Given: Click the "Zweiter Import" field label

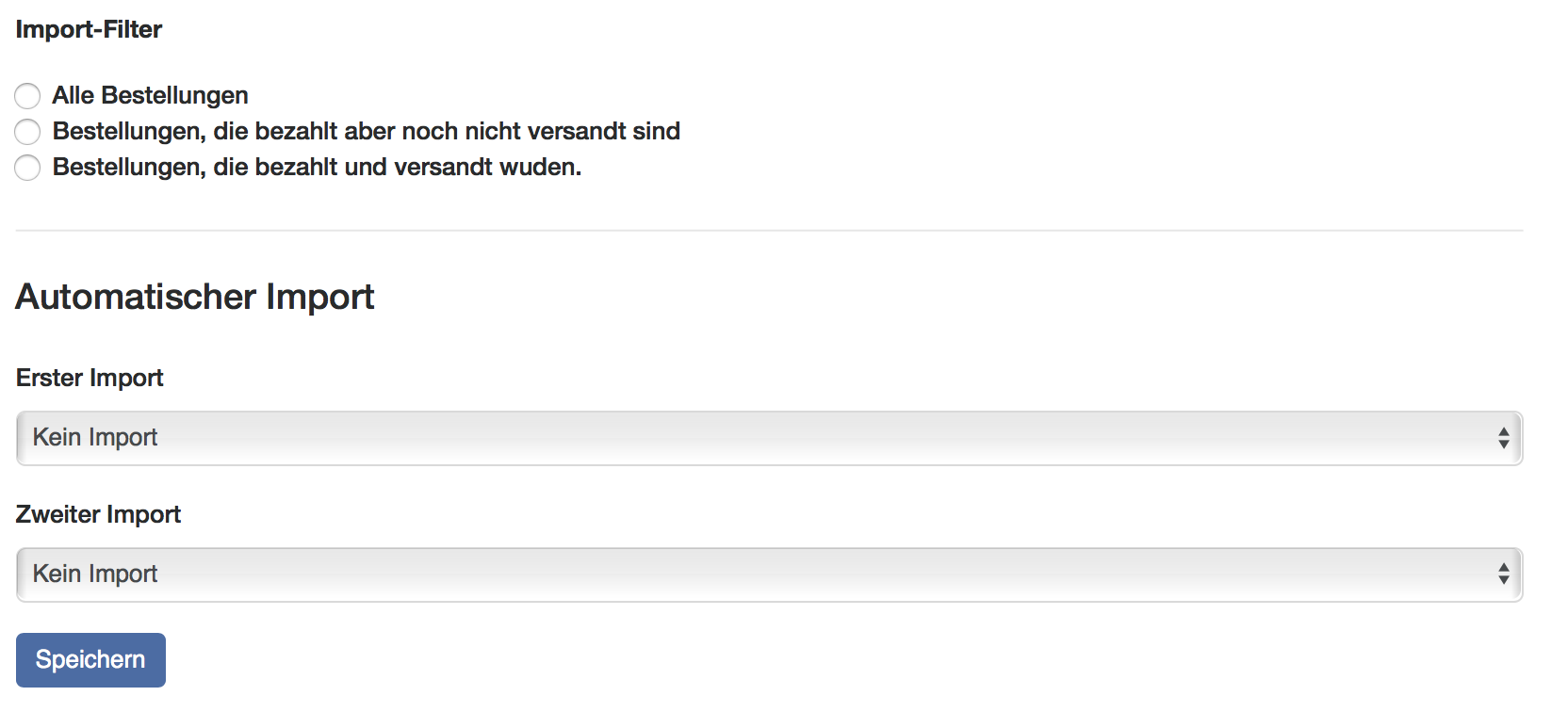Looking at the screenshot, I should tap(98, 514).
